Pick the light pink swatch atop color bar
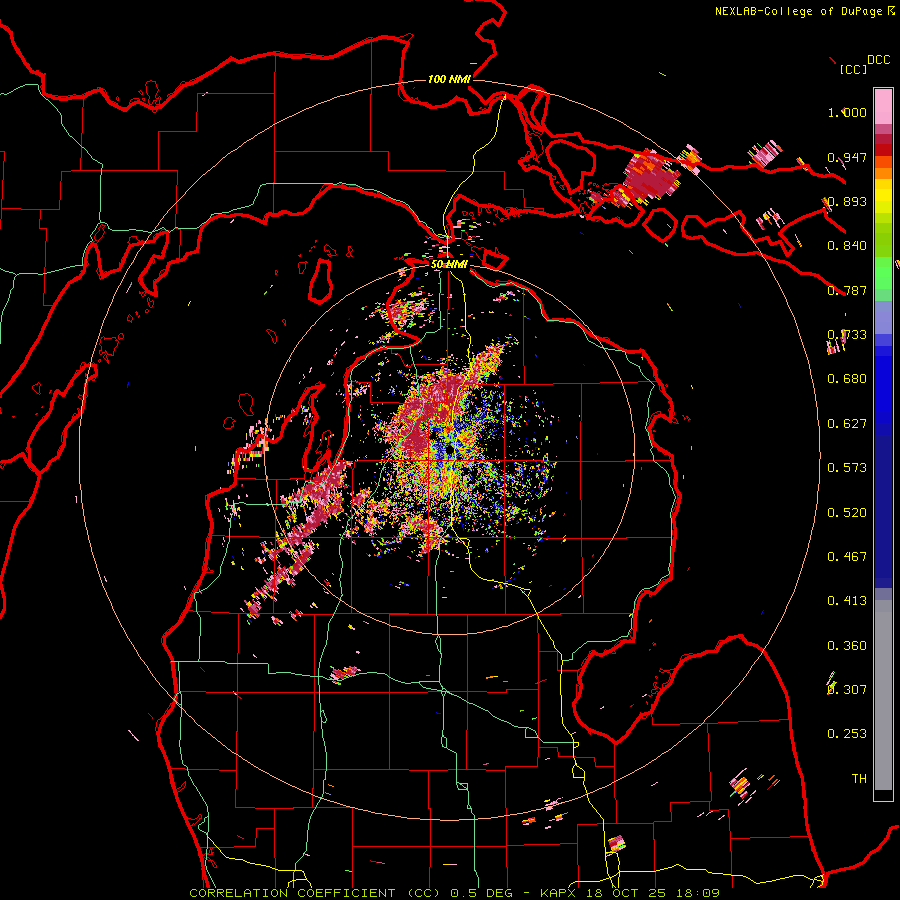Screen dimensions: 900x900 (x=883, y=107)
